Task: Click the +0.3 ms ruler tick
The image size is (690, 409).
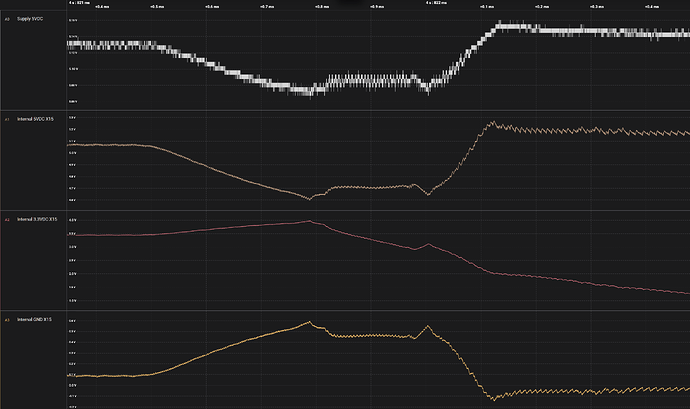Action: (597, 4)
